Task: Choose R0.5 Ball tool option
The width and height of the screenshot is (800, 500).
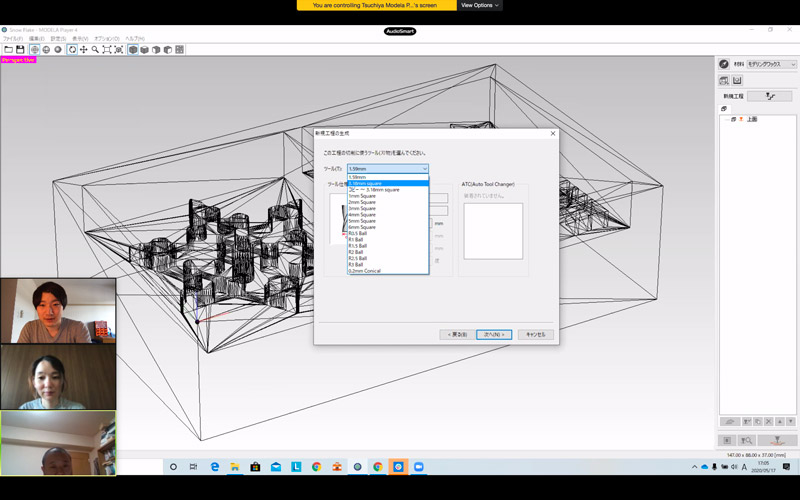Action: (388, 233)
